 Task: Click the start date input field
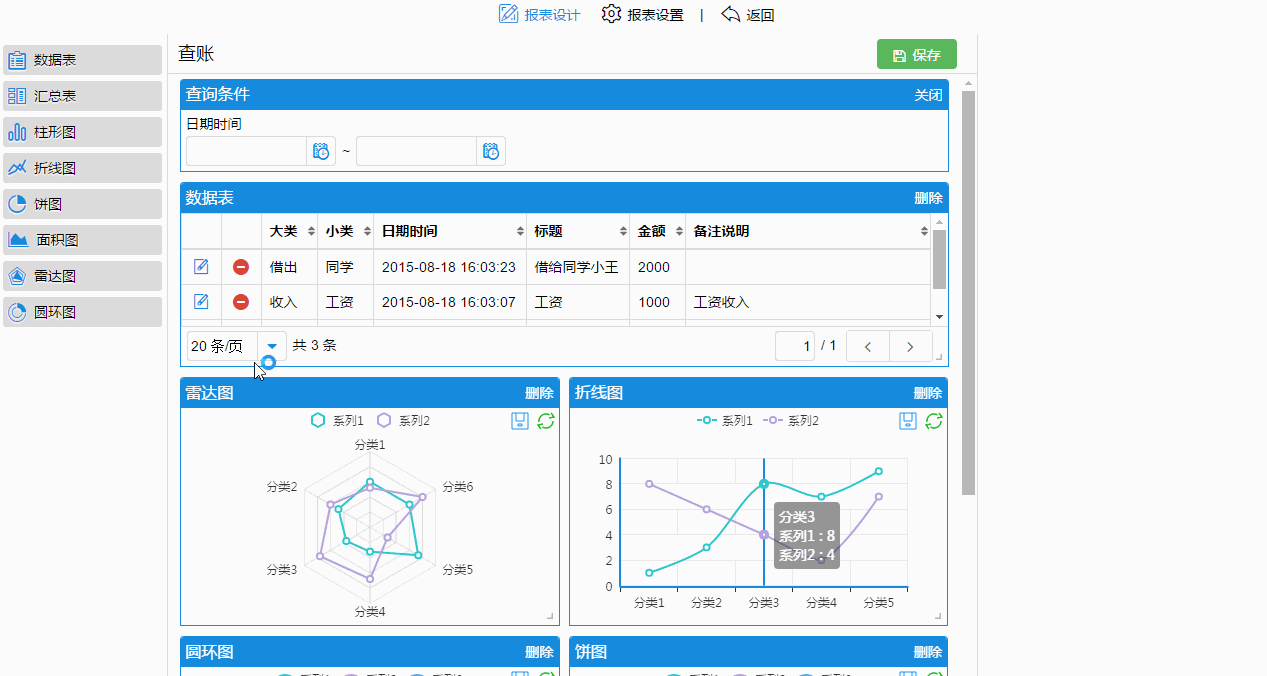click(x=246, y=151)
